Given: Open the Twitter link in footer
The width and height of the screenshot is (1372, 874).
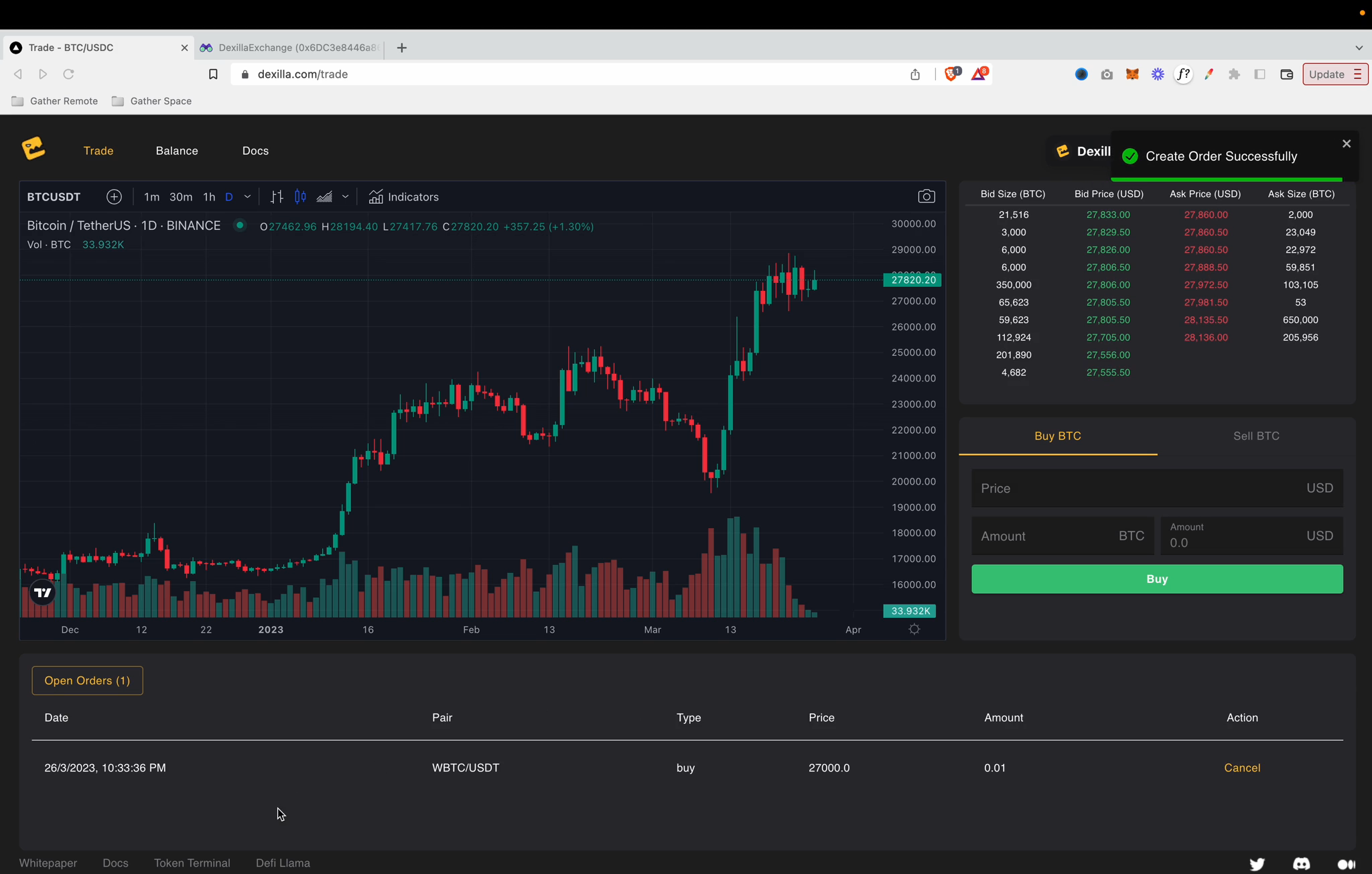Looking at the screenshot, I should (x=1257, y=863).
